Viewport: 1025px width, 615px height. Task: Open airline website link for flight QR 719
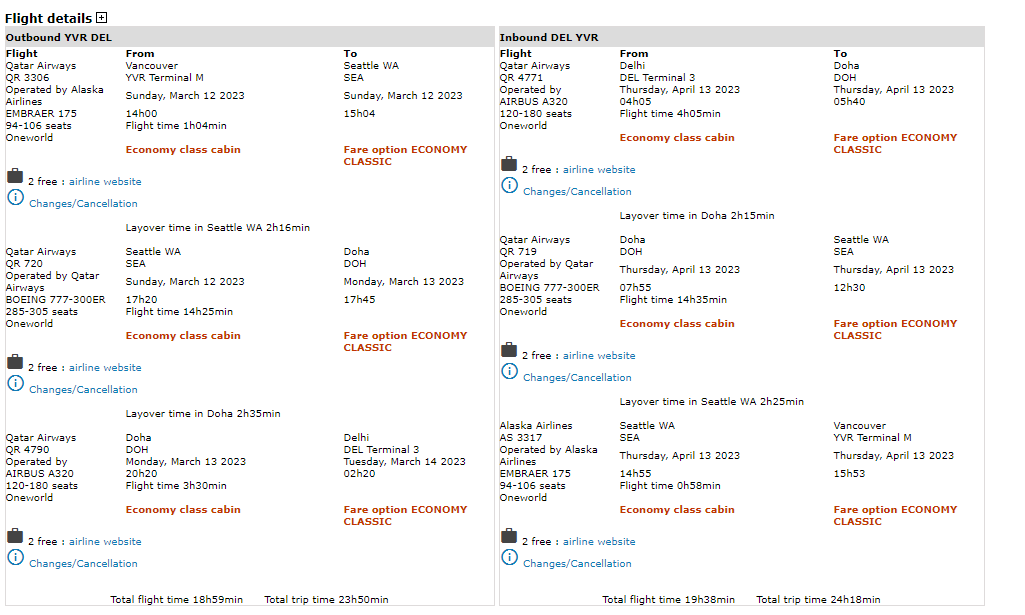coord(599,356)
